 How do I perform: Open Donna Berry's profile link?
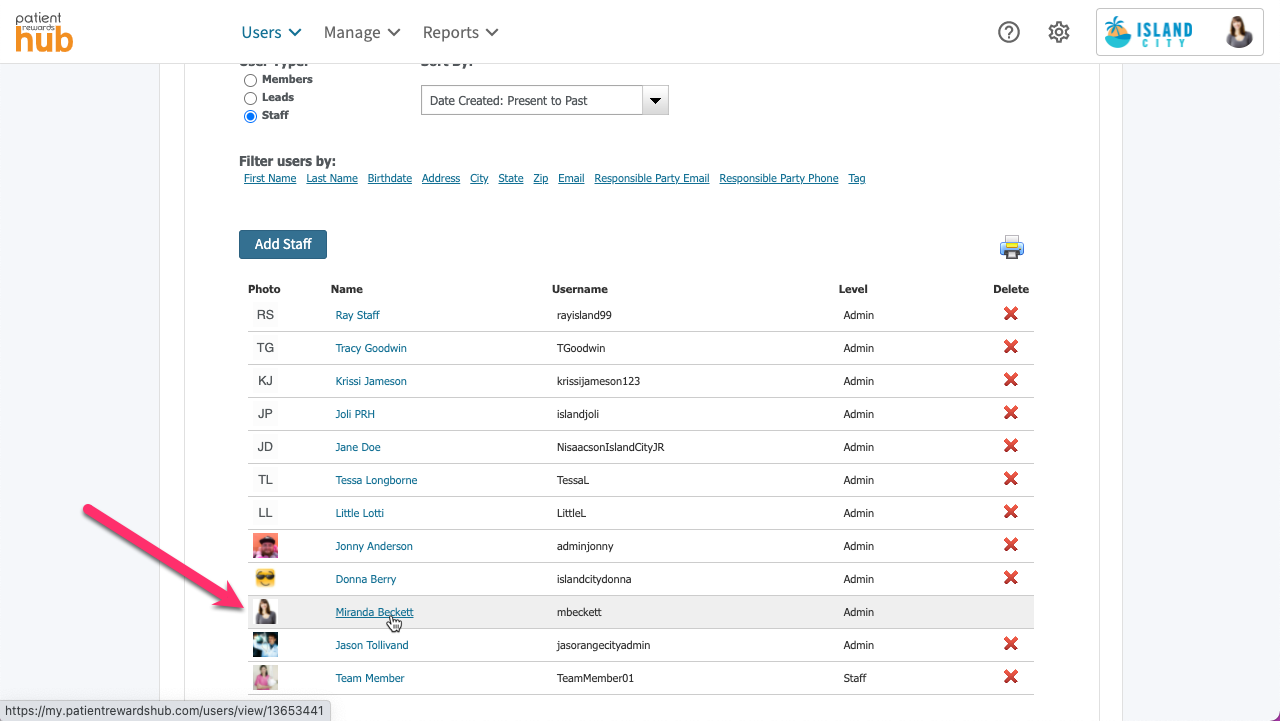366,579
